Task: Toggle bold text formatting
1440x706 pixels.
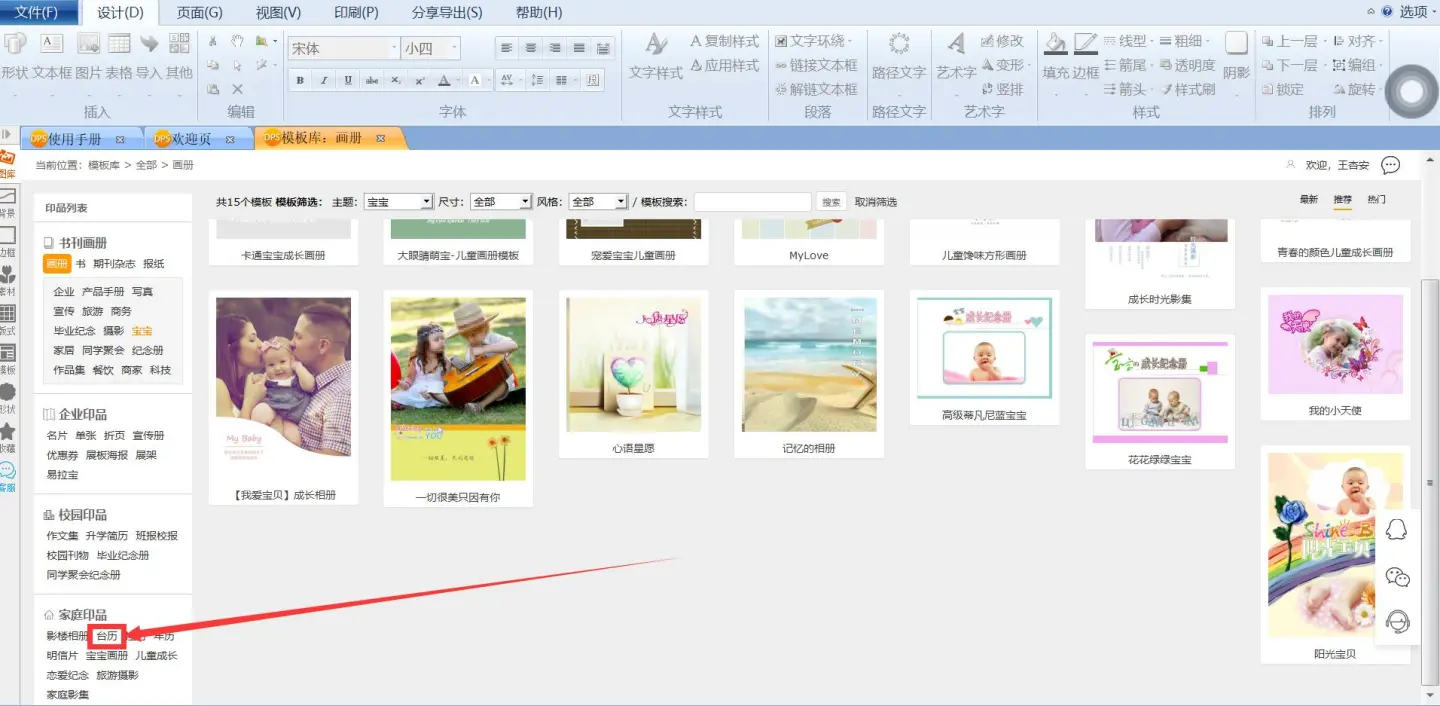Action: click(300, 80)
